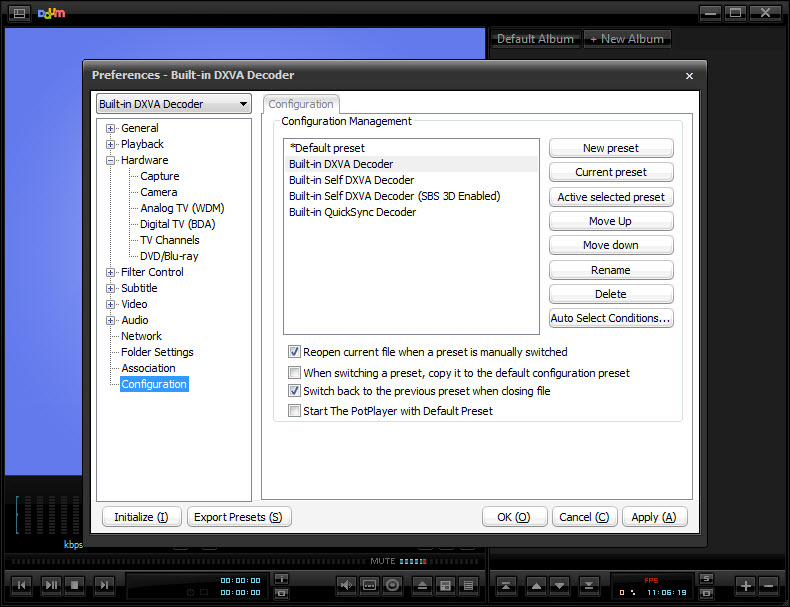This screenshot has width=790, height=607.
Task: Select TV Channels in the tree
Action: [x=170, y=240]
